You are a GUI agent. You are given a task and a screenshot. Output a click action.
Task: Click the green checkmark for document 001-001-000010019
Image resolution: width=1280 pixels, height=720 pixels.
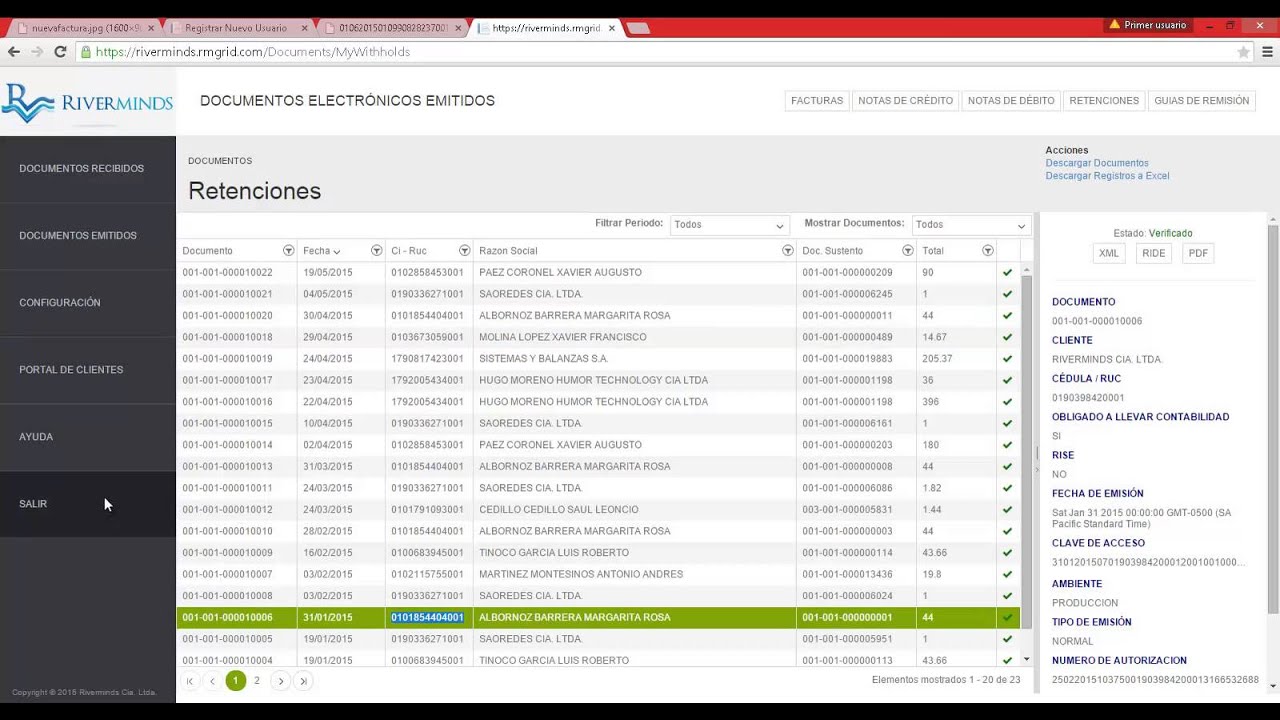[1007, 359]
